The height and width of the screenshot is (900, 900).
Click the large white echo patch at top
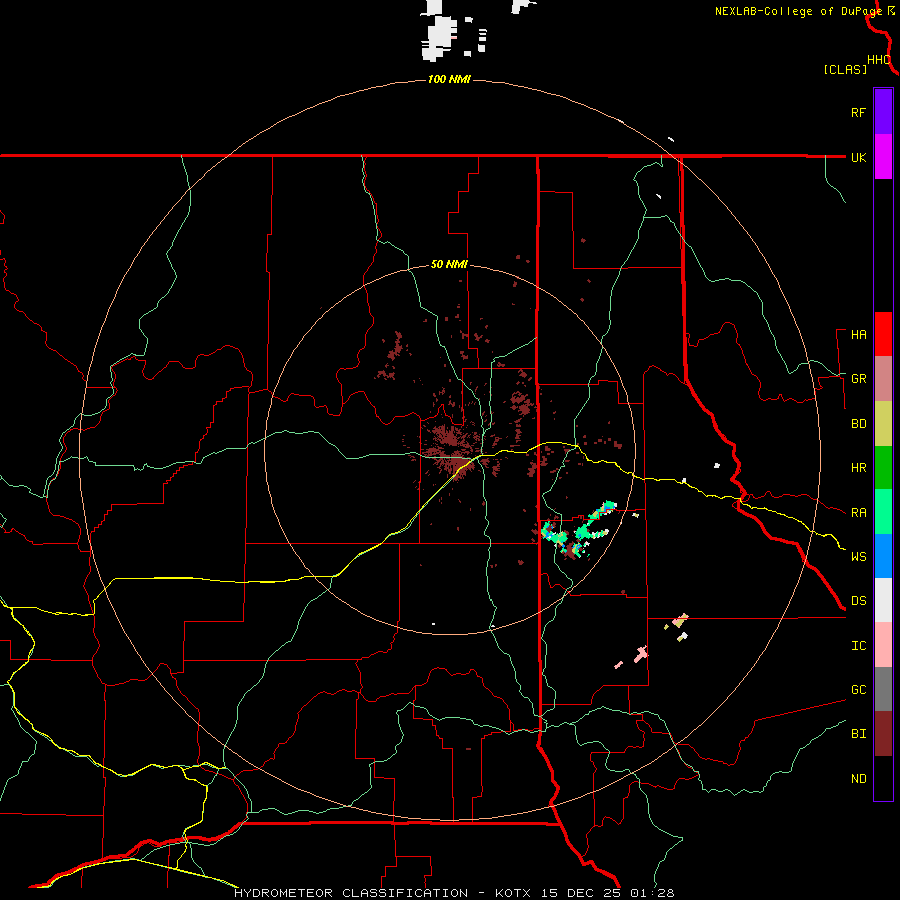(440, 37)
